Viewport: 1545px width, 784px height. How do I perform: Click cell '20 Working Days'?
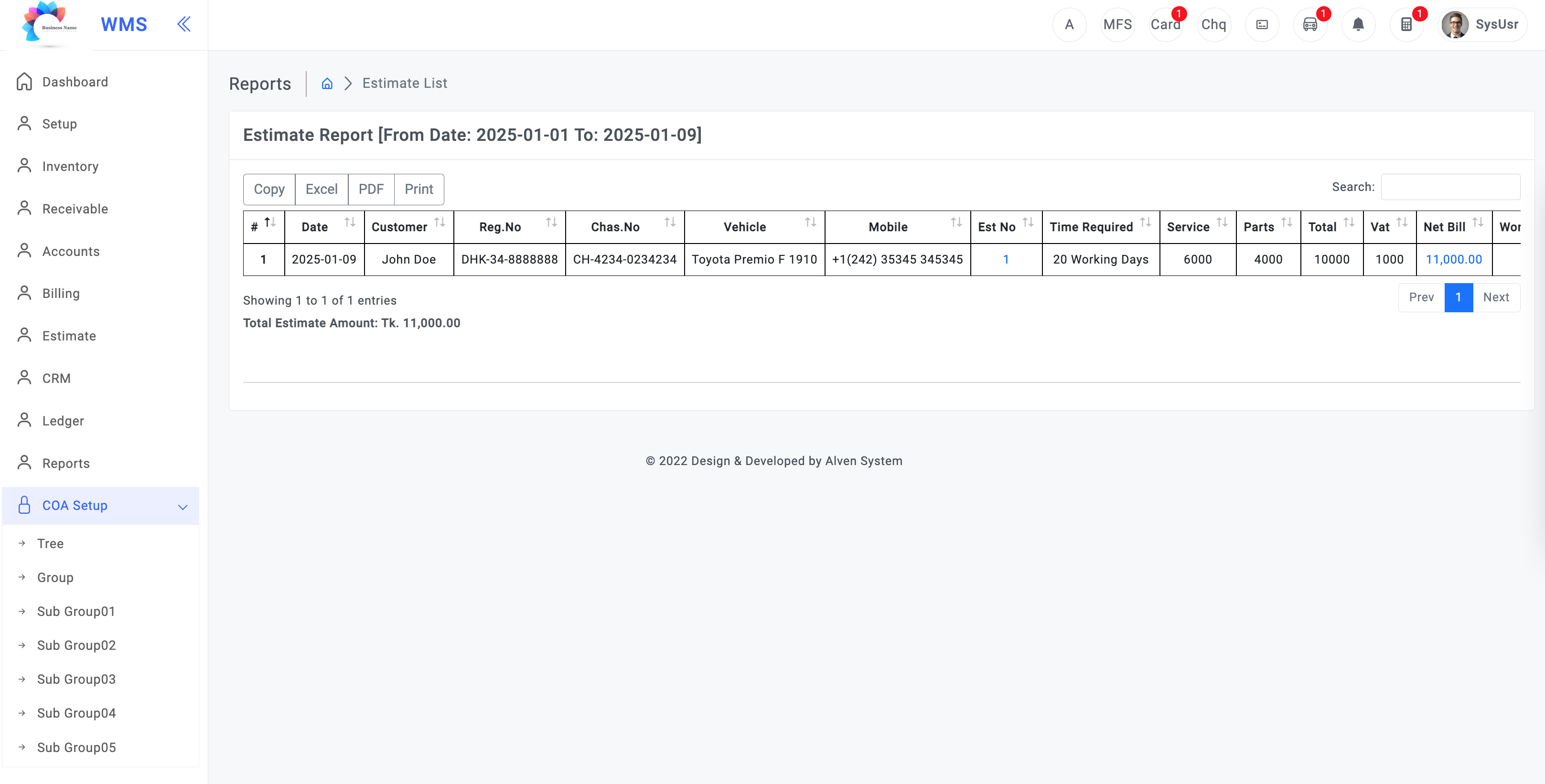click(x=1101, y=260)
